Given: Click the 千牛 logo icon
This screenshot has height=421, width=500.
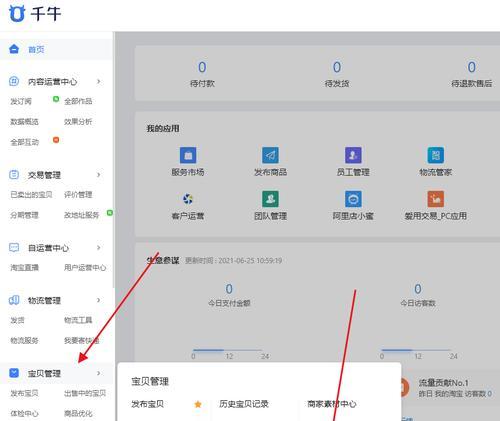Looking at the screenshot, I should [17, 14].
